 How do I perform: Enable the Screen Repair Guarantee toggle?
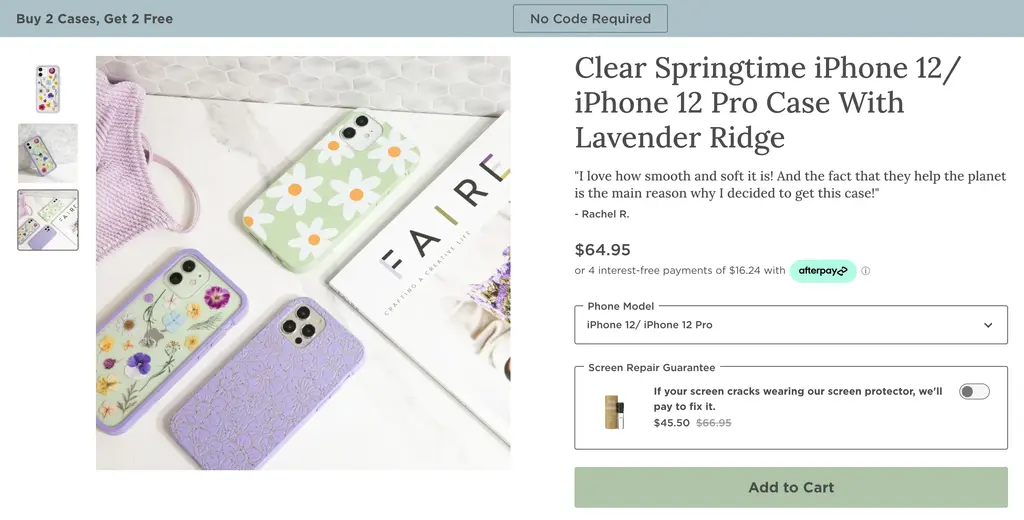point(974,392)
